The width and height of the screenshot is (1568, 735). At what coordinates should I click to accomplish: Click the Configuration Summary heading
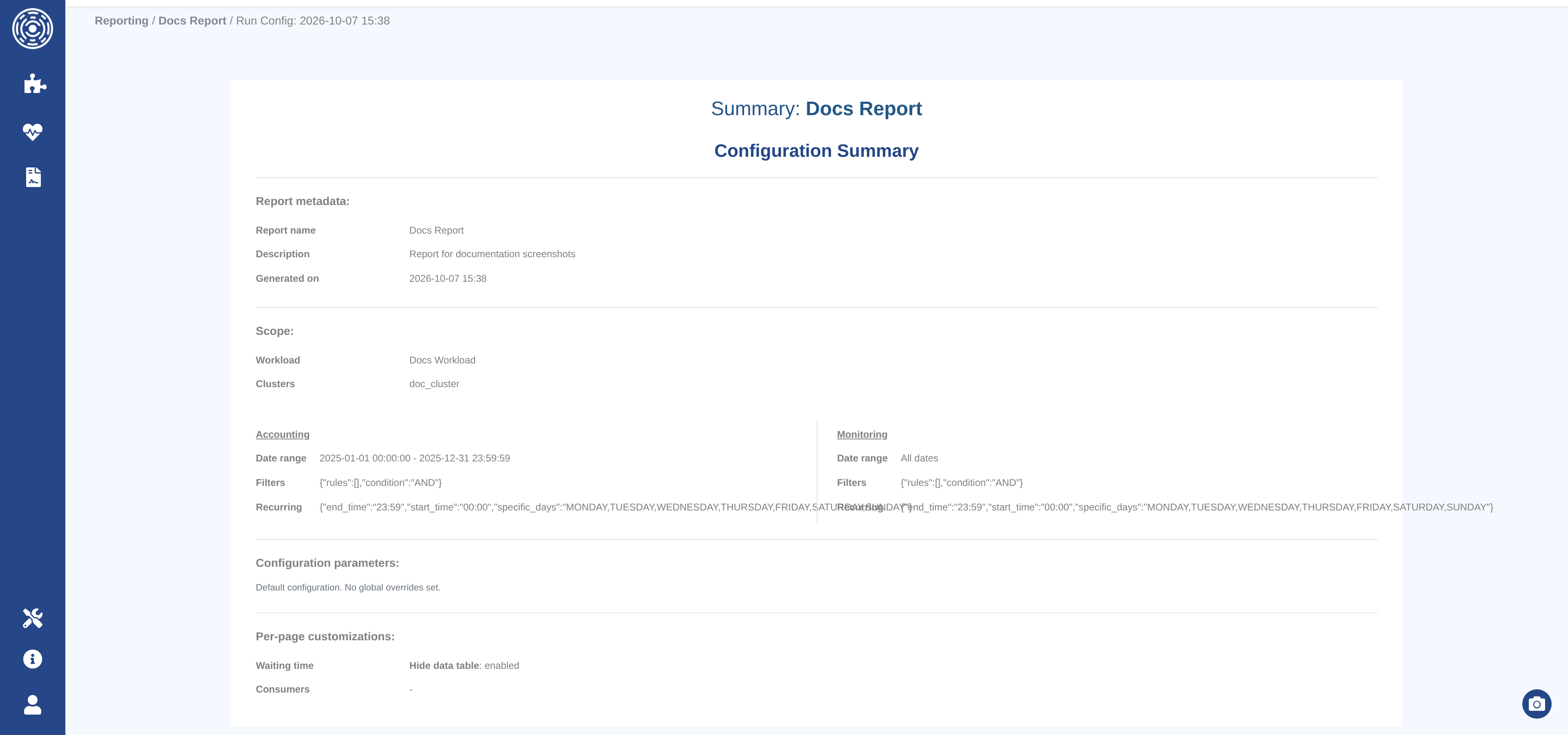point(816,151)
